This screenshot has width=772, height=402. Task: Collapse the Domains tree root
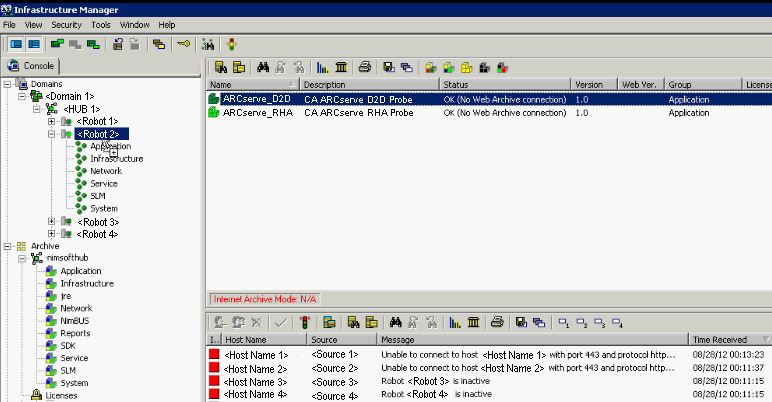tap(7, 84)
